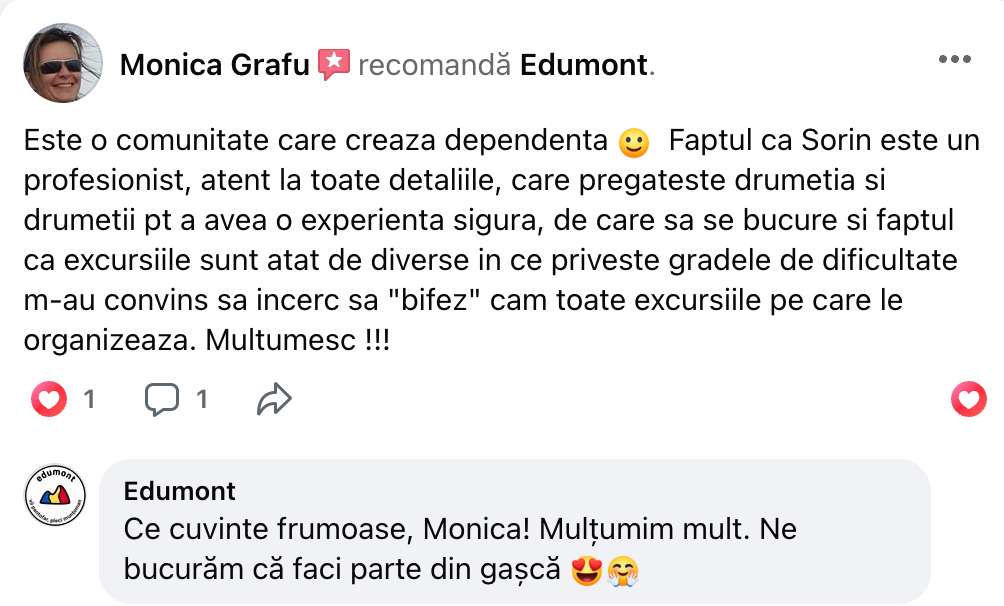This screenshot has height=606, width=1004.
Task: Click the Edumont logo avatar
Action: click(56, 497)
